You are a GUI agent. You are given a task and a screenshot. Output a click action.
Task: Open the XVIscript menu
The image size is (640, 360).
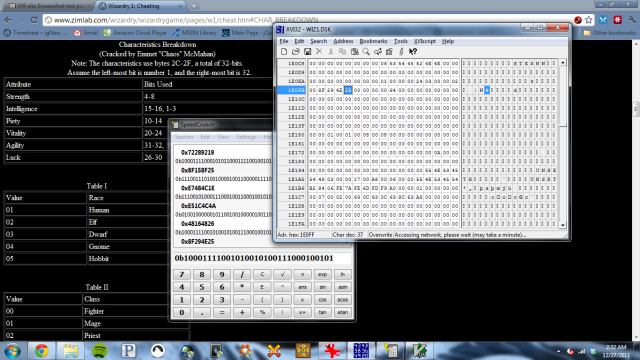pyautogui.click(x=424, y=41)
